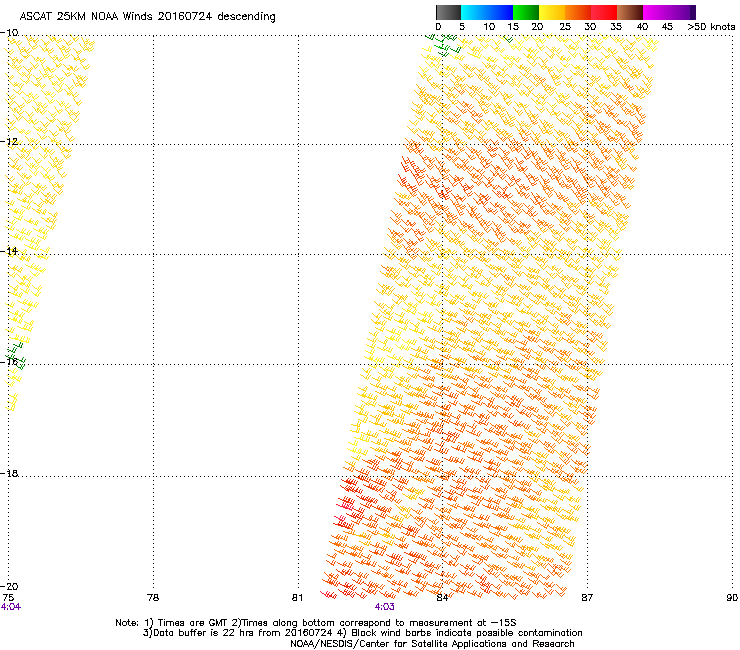
Task: Click the chart title 'ASCAT 25KM NOAA Winds 20160724 descending'
Action: coord(147,16)
